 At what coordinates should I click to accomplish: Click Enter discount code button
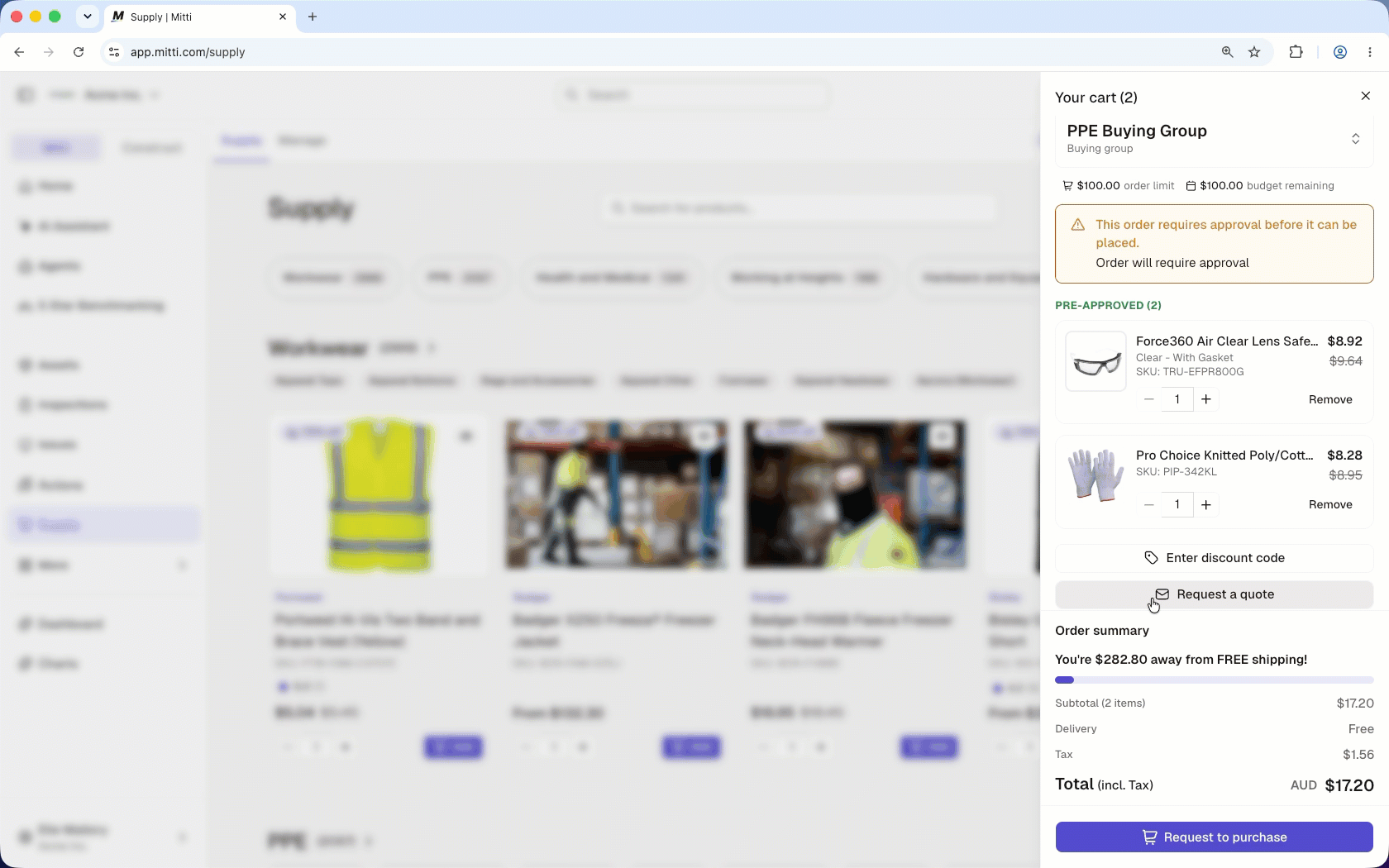pos(1214,558)
